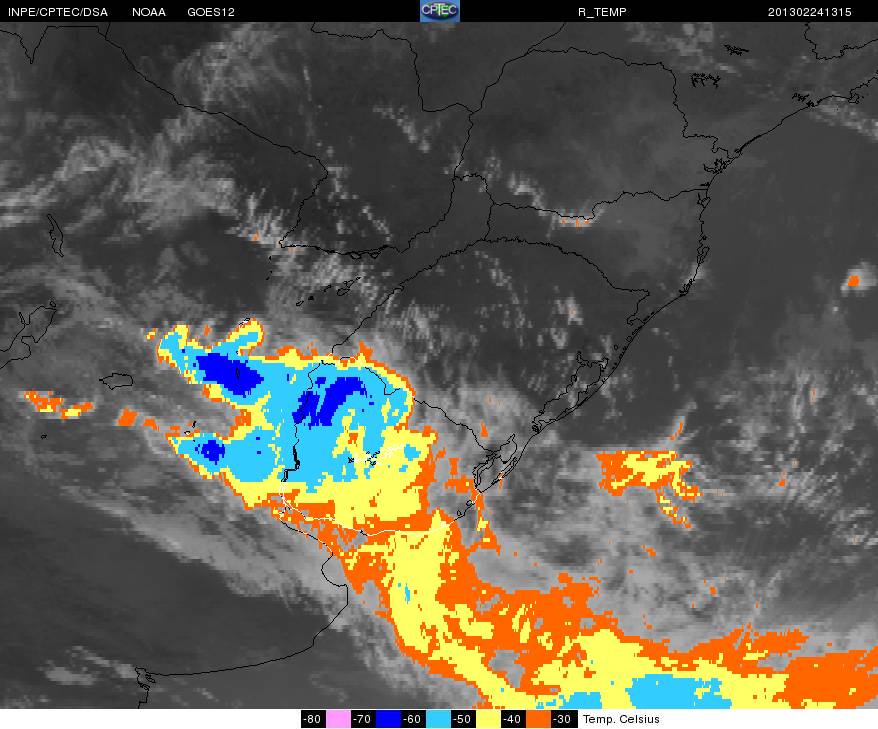Viewport: 878px width, 729px height.
Task: Click the light blue legend swatch beside -60
Action: [x=438, y=719]
